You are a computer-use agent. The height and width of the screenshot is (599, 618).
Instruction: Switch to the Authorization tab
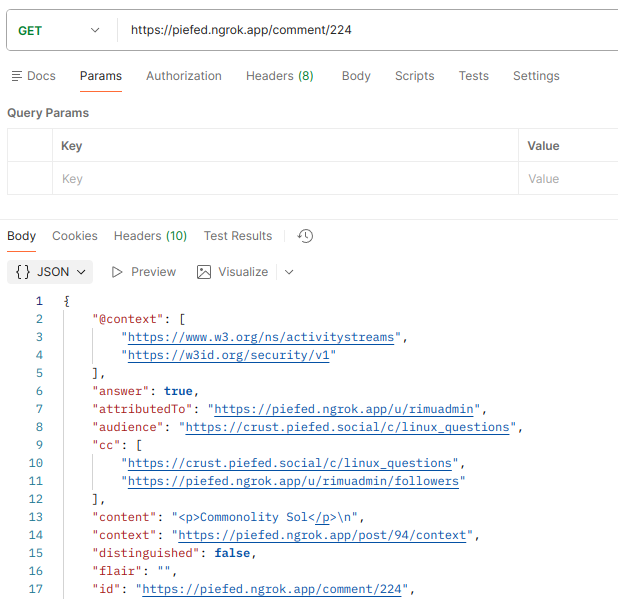click(184, 76)
